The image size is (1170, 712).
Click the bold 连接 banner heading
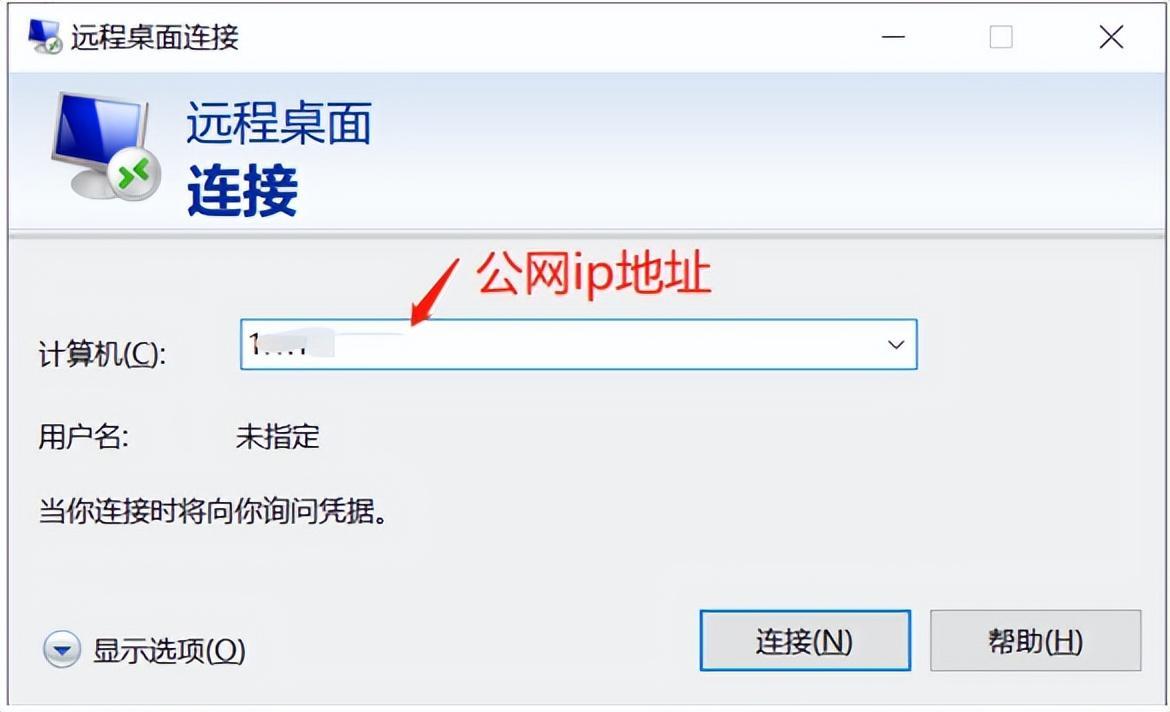(243, 190)
